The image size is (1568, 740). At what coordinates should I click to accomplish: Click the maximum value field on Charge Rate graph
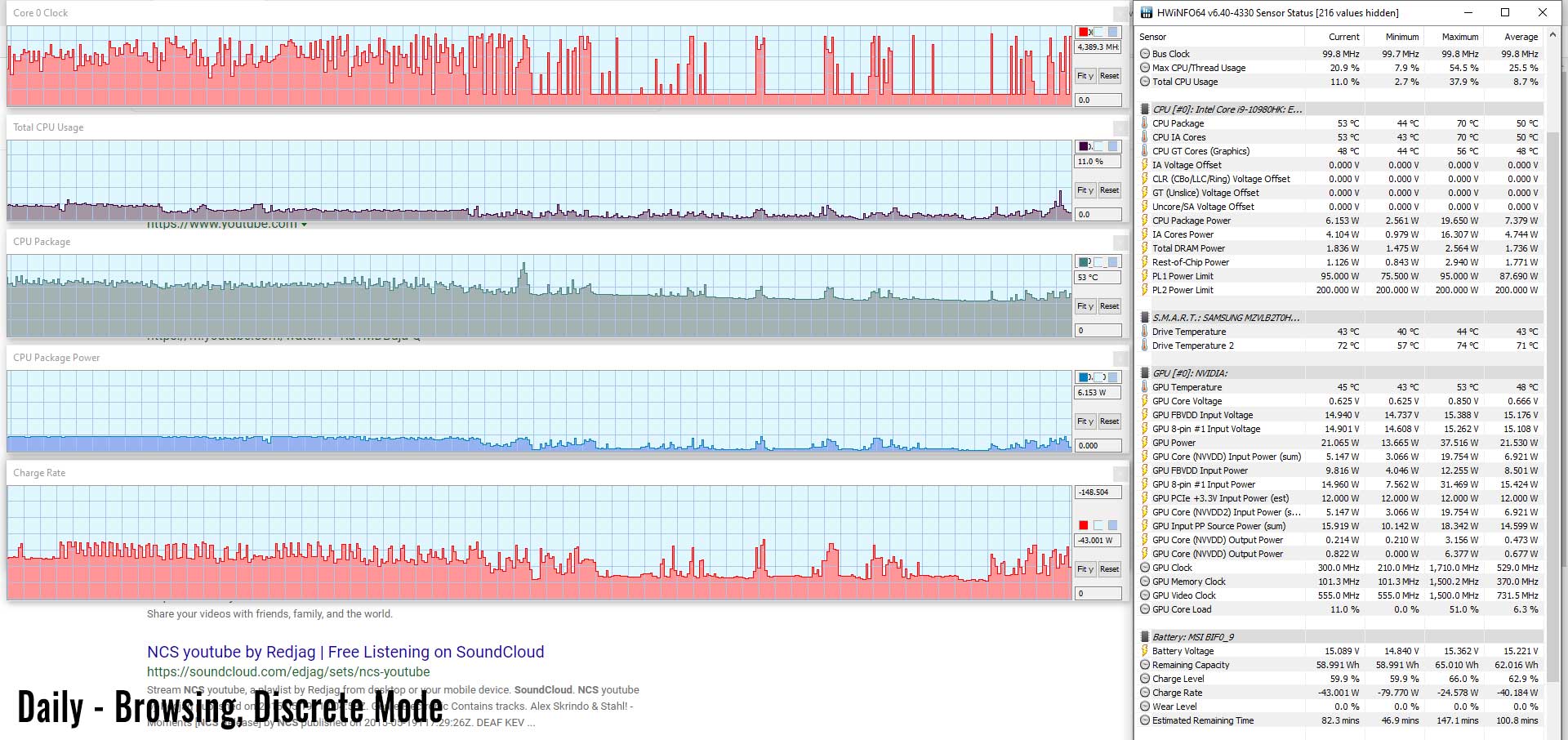tap(1097, 493)
